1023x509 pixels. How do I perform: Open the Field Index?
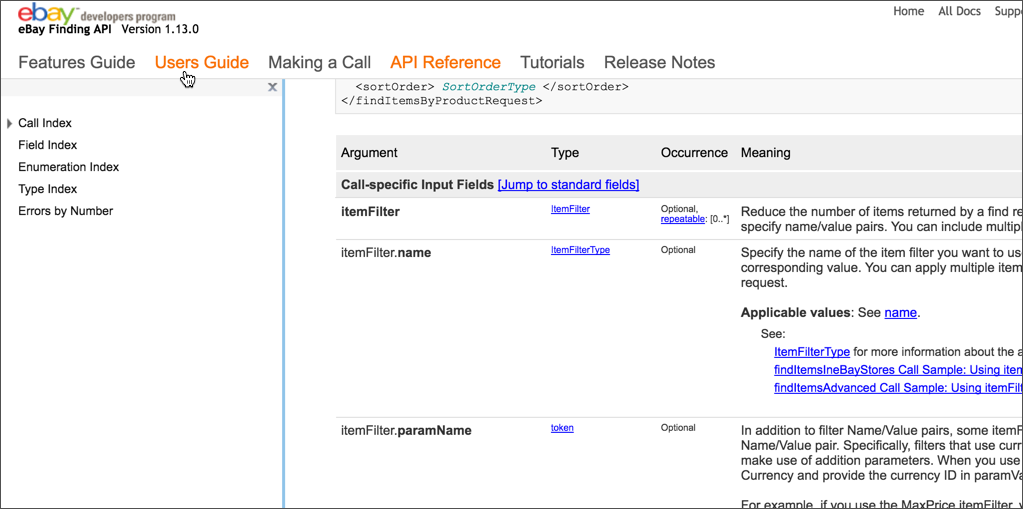[x=47, y=145]
